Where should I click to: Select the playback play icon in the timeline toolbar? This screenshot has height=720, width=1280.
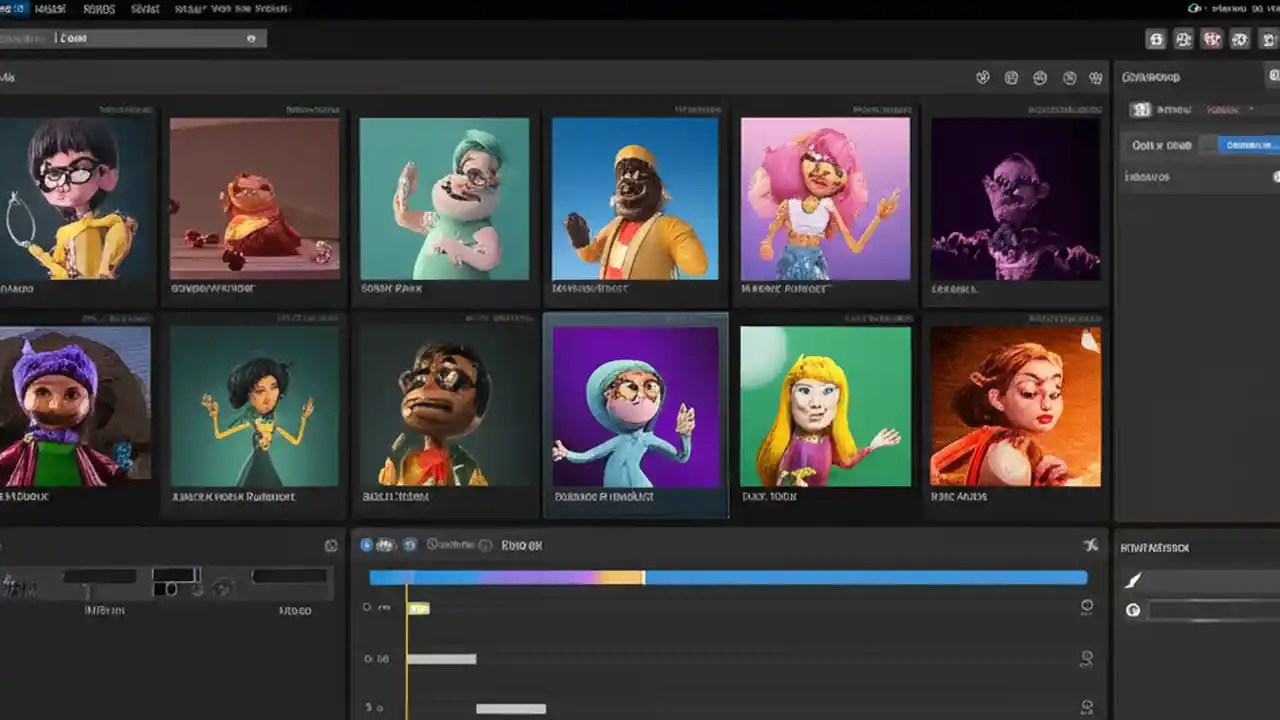pyautogui.click(x=366, y=545)
